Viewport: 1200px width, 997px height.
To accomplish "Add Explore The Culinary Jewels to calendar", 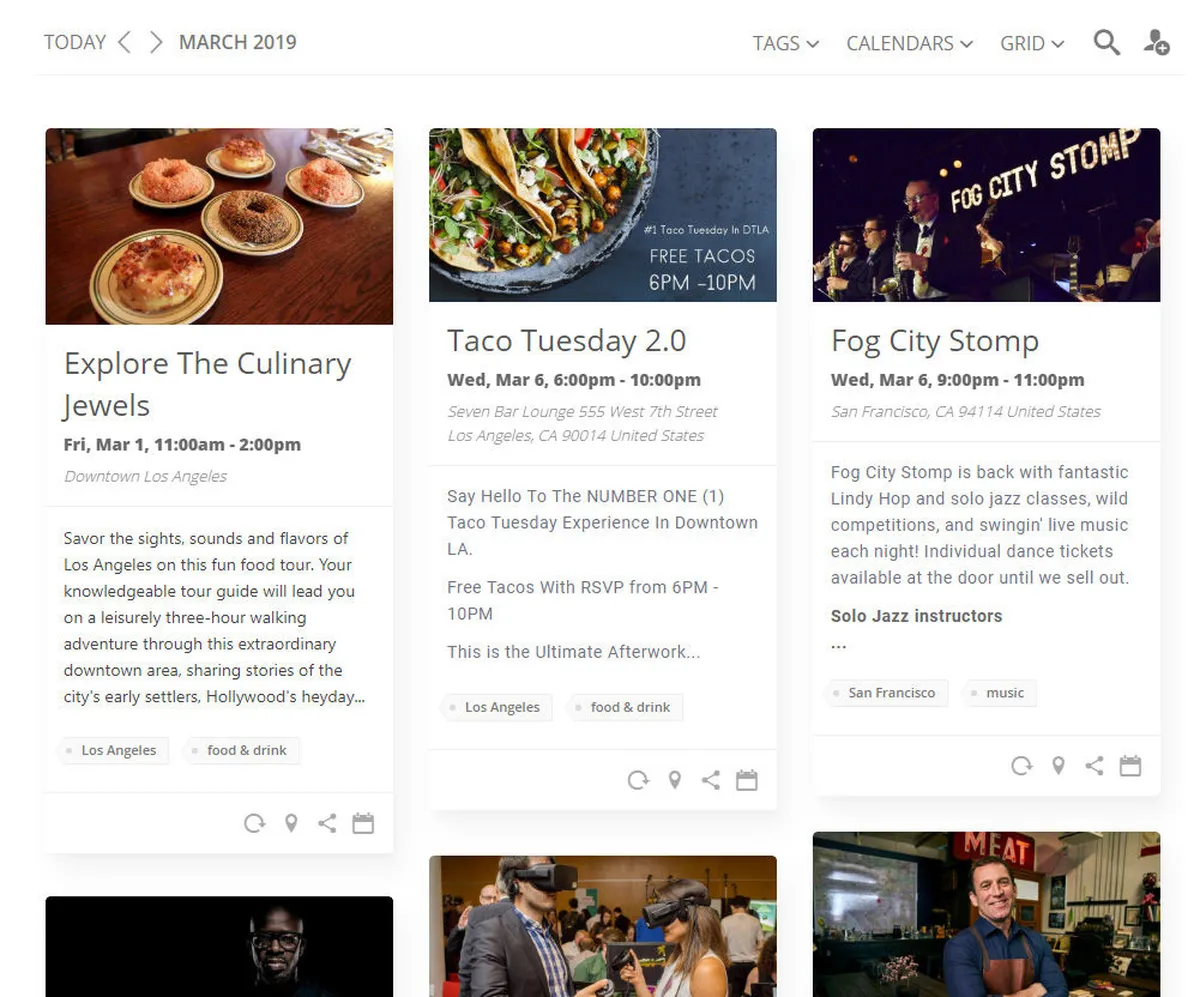I will click(363, 823).
